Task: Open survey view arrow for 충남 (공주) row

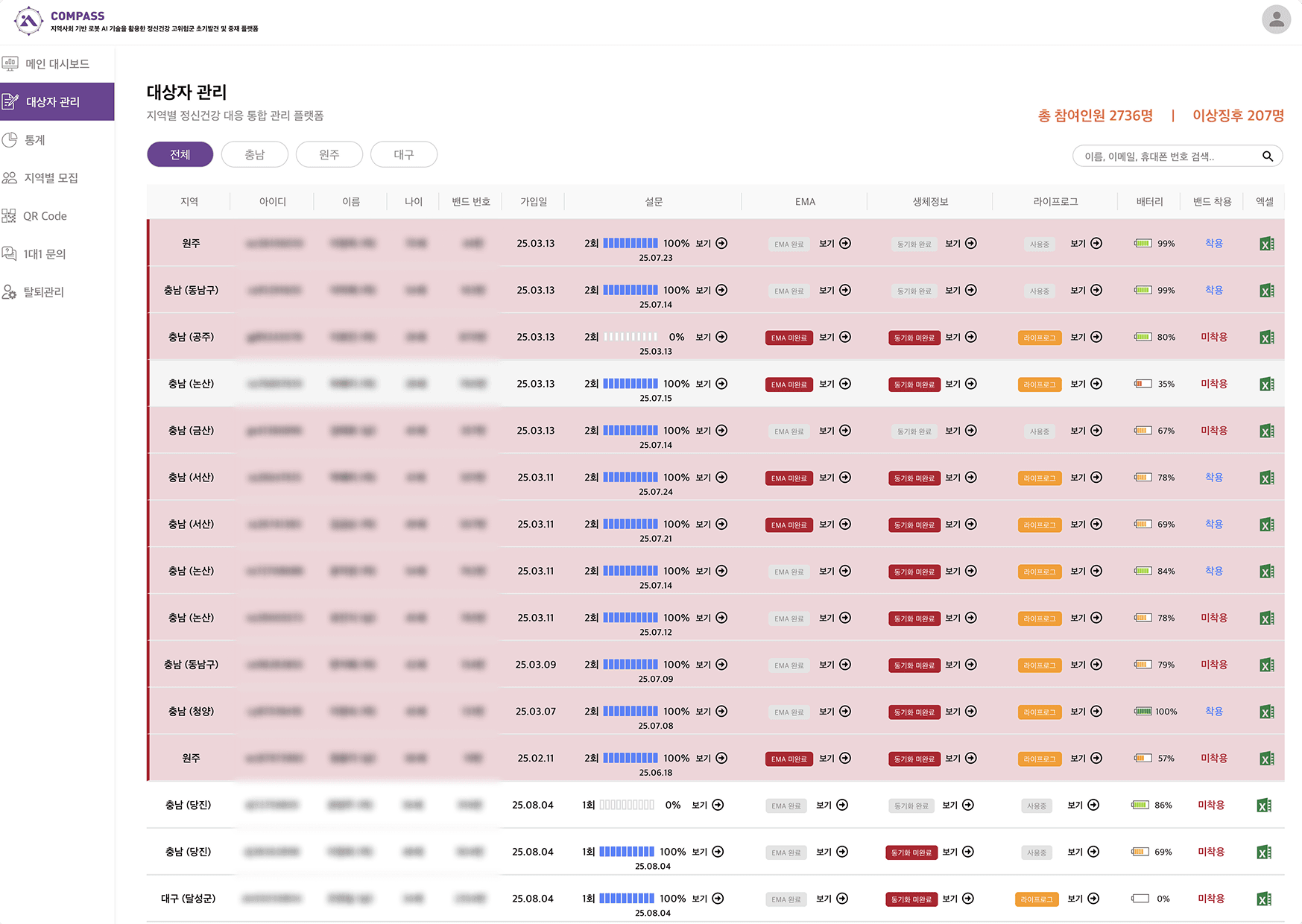Action: coord(721,337)
